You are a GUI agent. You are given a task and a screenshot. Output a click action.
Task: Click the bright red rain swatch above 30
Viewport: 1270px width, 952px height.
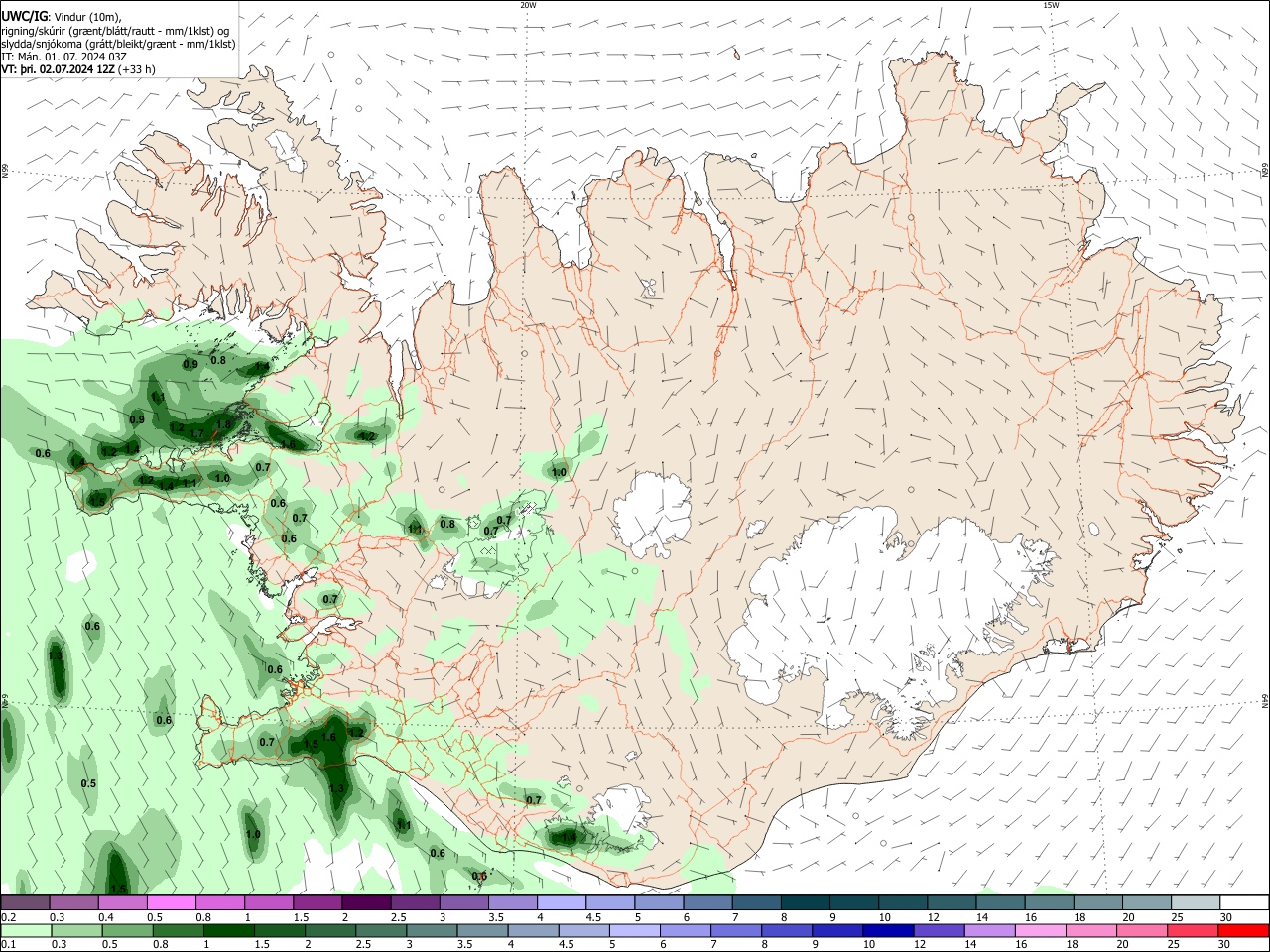pos(1242,931)
